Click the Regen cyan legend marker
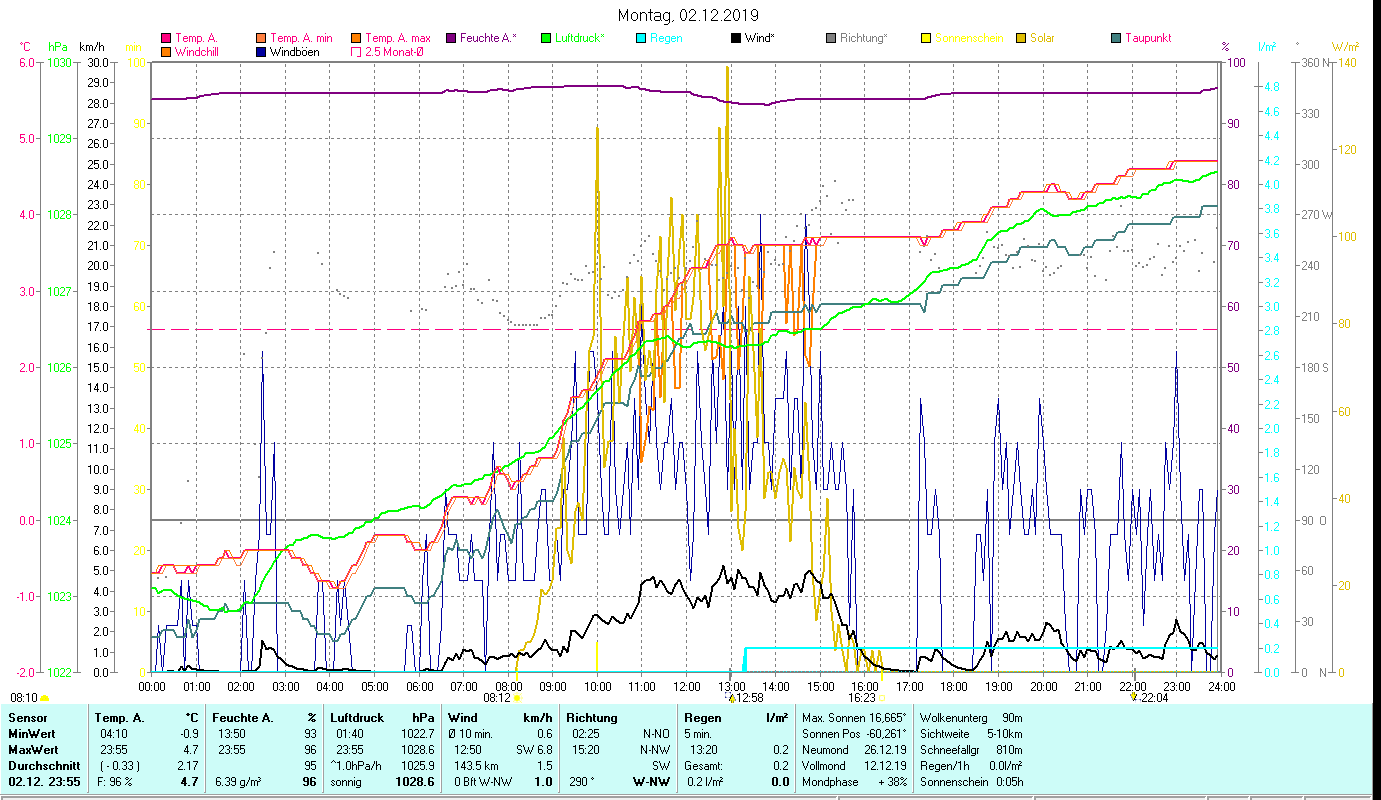 pyautogui.click(x=641, y=39)
